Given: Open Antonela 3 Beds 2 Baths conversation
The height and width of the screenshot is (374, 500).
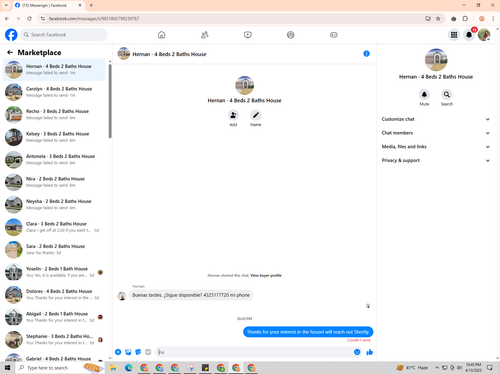Looking at the screenshot, I should 54,160.
